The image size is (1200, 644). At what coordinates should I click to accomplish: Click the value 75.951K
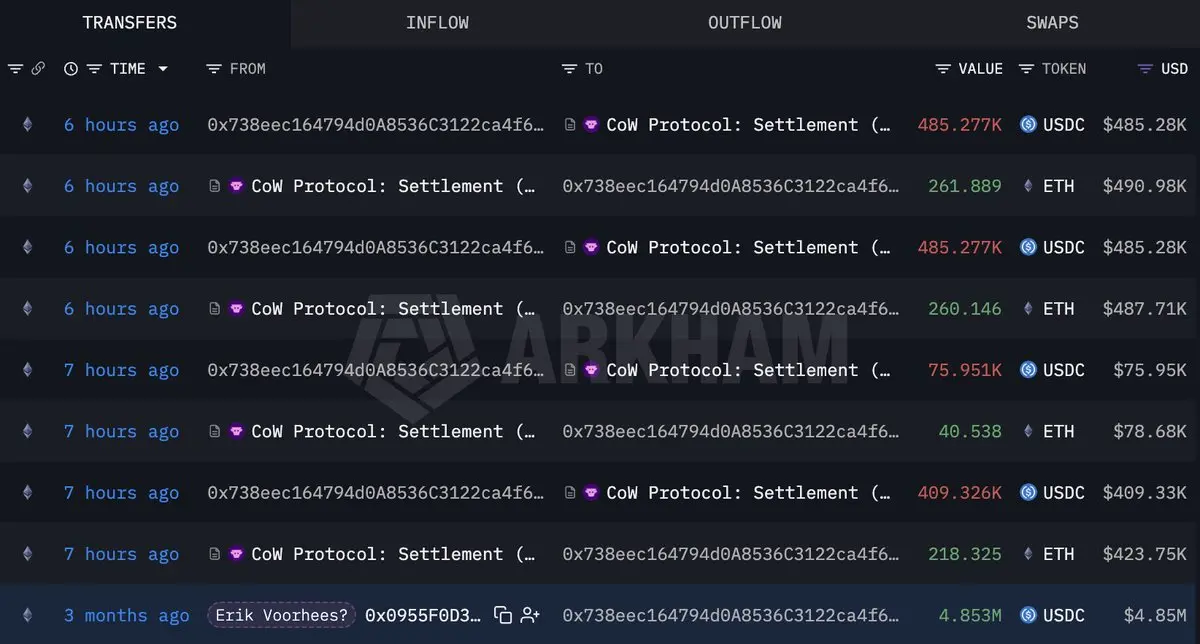pyautogui.click(x=964, y=370)
